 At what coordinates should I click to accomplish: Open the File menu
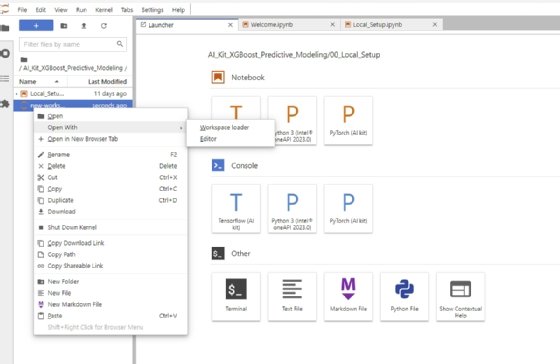(22, 10)
